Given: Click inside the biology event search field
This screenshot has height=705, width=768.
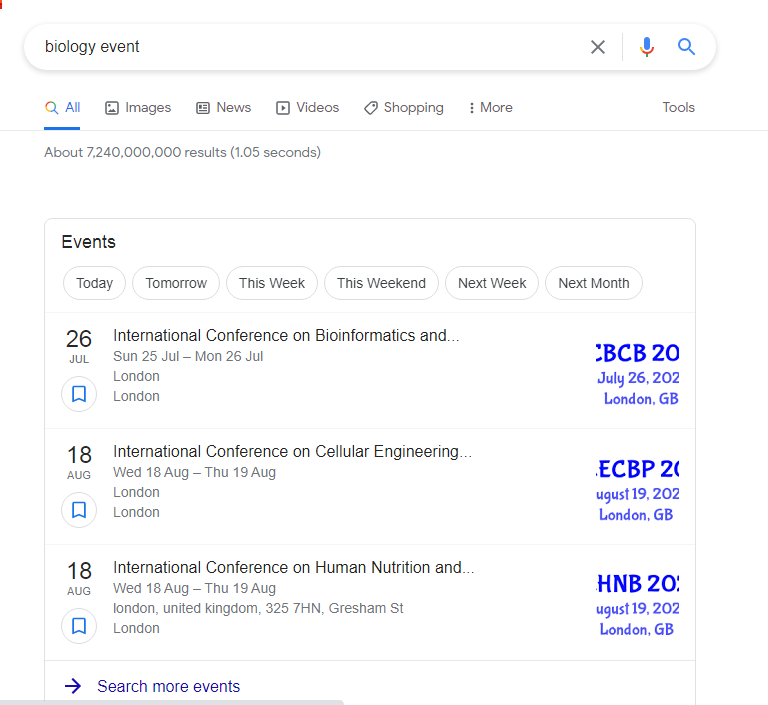Looking at the screenshot, I should [x=313, y=47].
